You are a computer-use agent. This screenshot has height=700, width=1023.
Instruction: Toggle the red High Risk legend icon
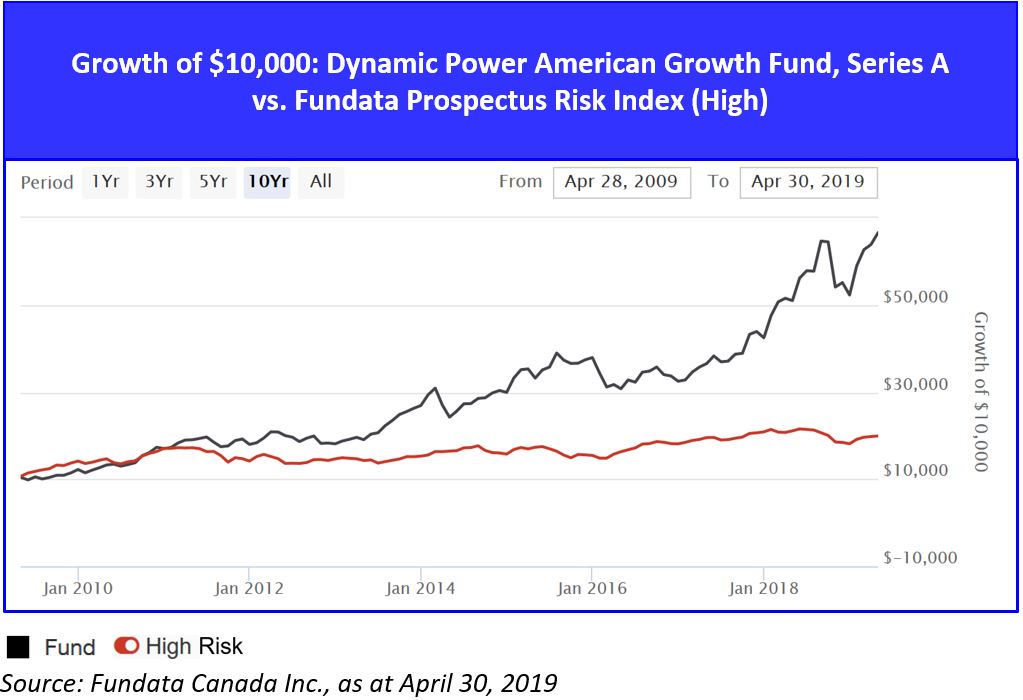tap(127, 646)
